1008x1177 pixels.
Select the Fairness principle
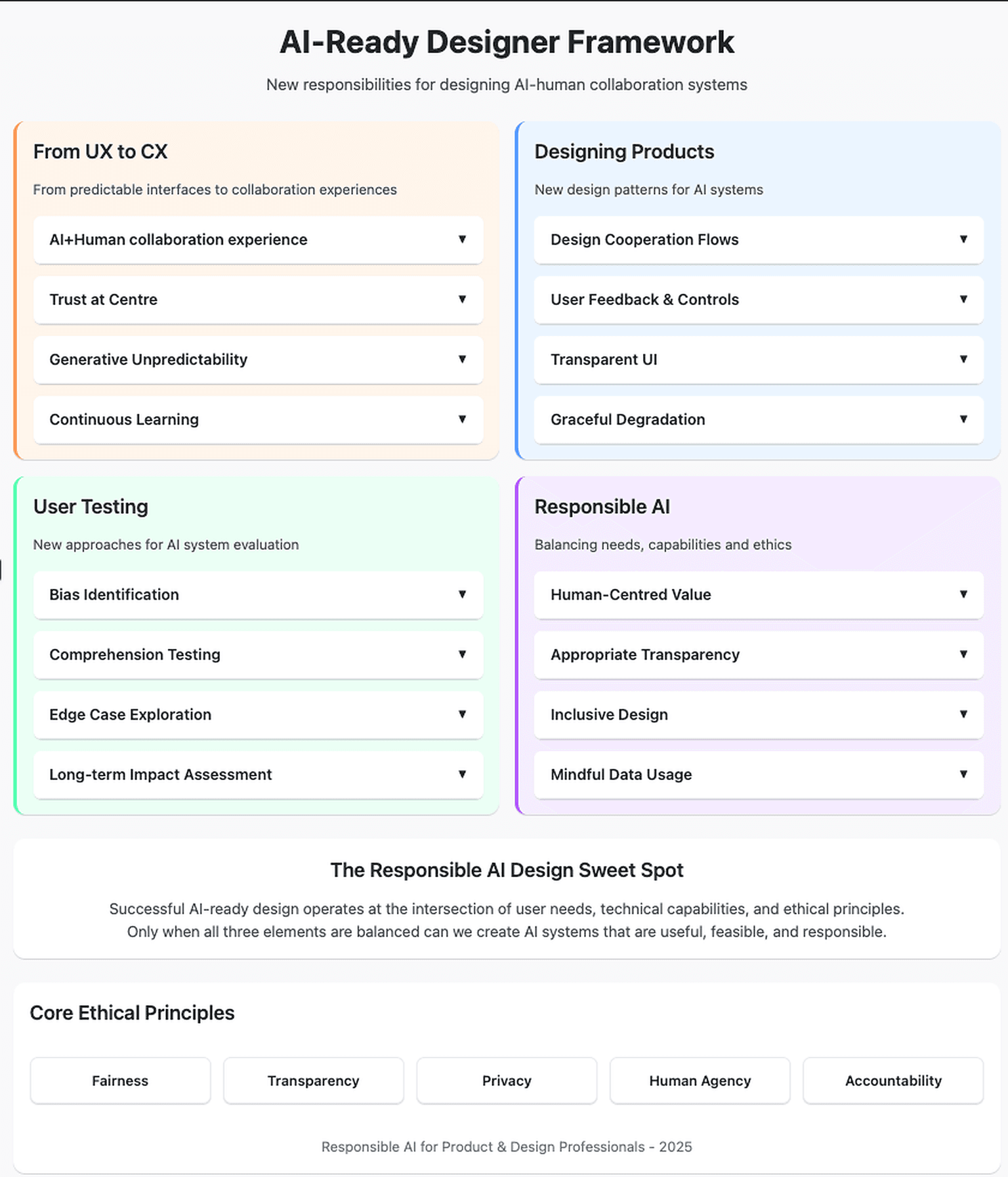tap(120, 1081)
